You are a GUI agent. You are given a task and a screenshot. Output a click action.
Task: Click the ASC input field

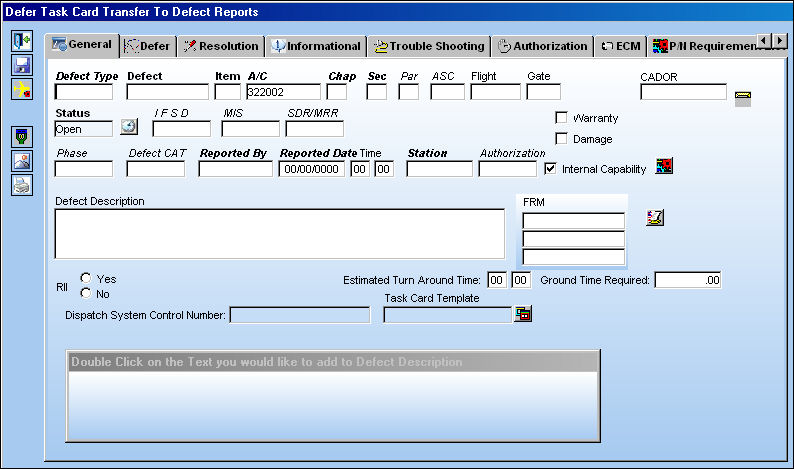pyautogui.click(x=448, y=92)
